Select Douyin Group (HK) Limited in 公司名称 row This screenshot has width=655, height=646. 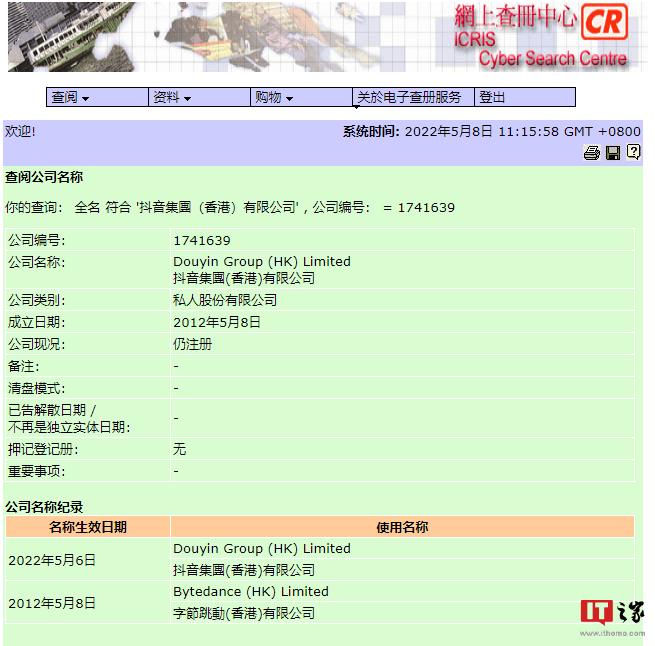click(x=262, y=262)
